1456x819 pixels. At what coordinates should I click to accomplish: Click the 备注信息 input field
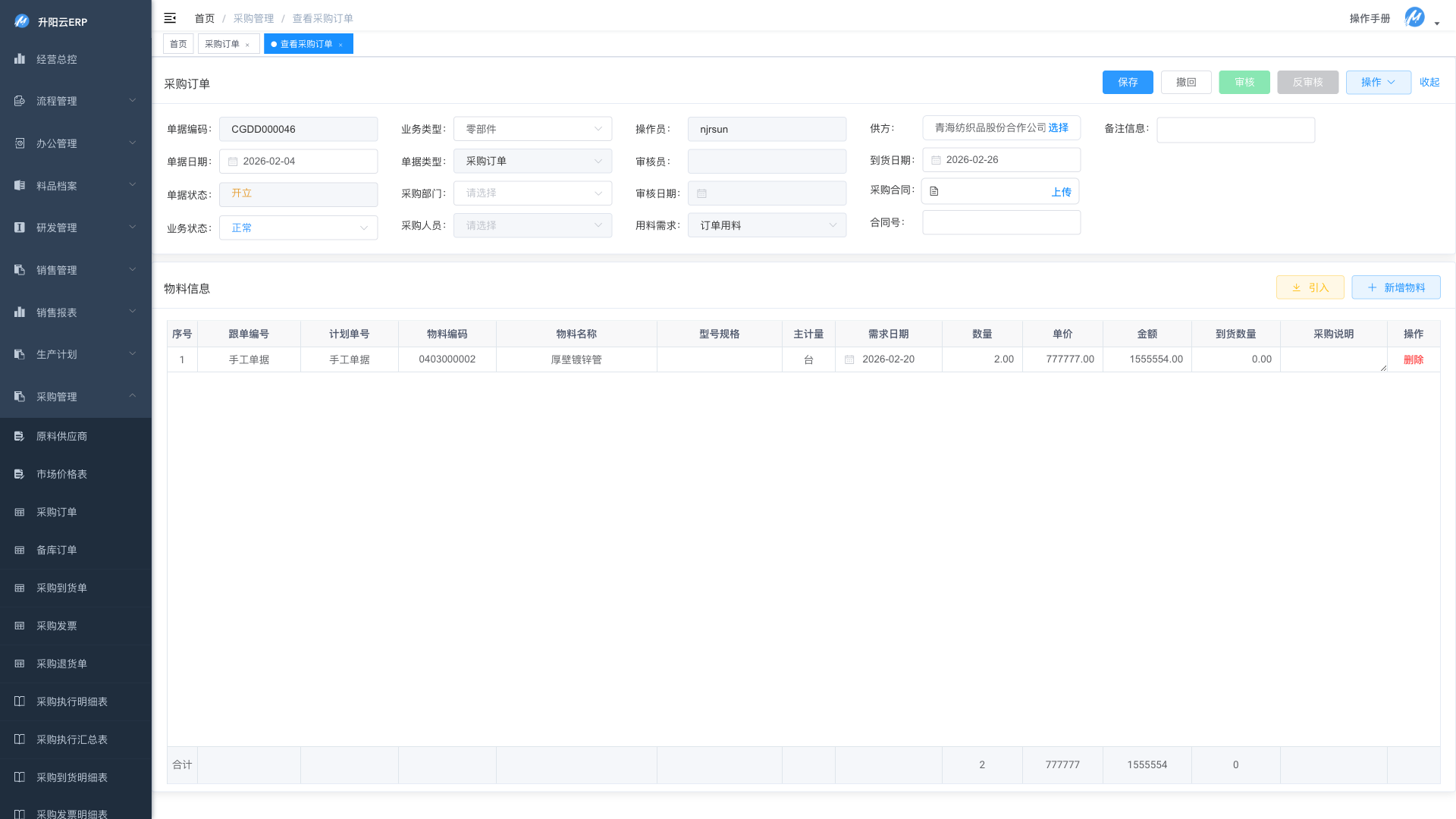click(1235, 130)
